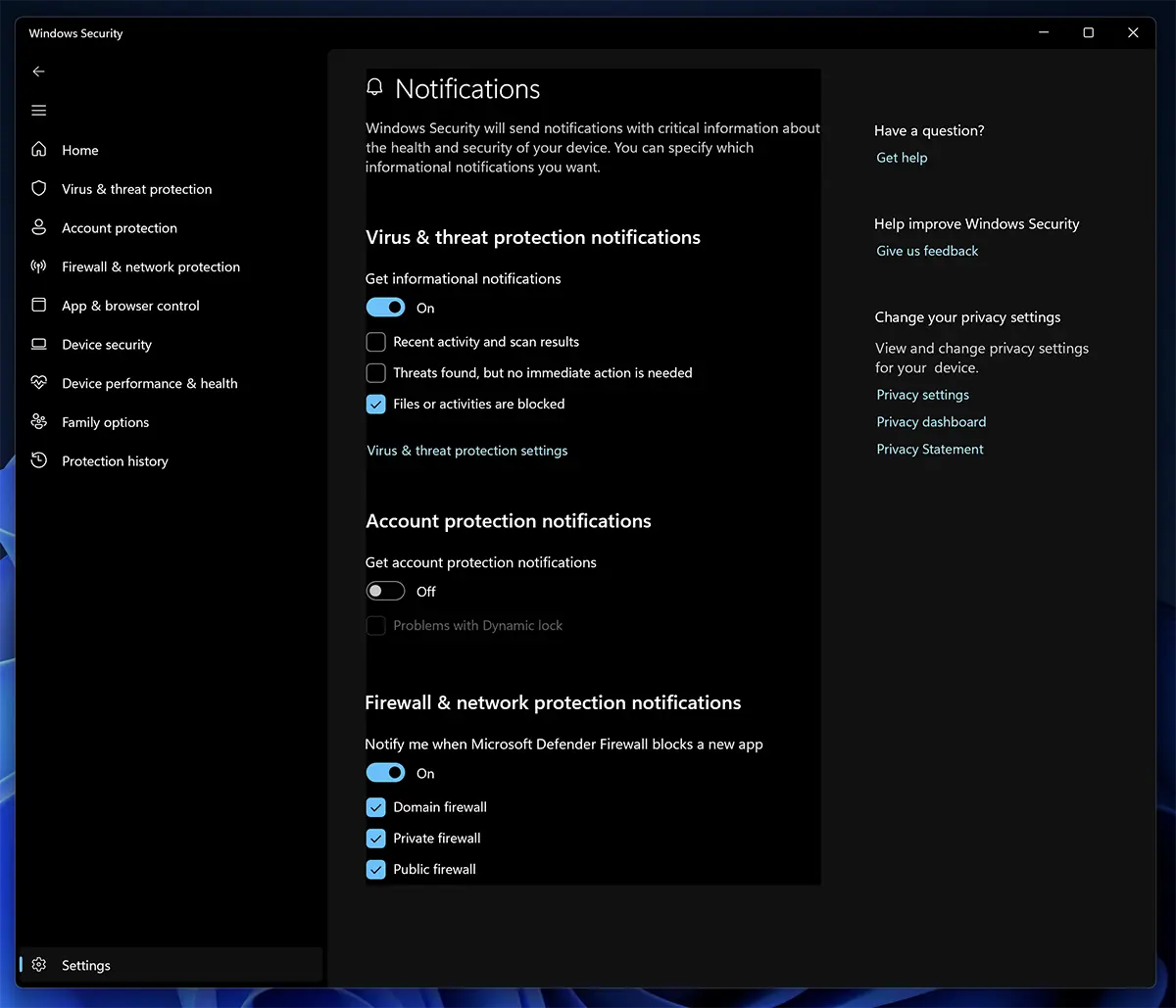Viewport: 1176px width, 1008px height.
Task: Open Privacy Statement link
Action: click(930, 450)
